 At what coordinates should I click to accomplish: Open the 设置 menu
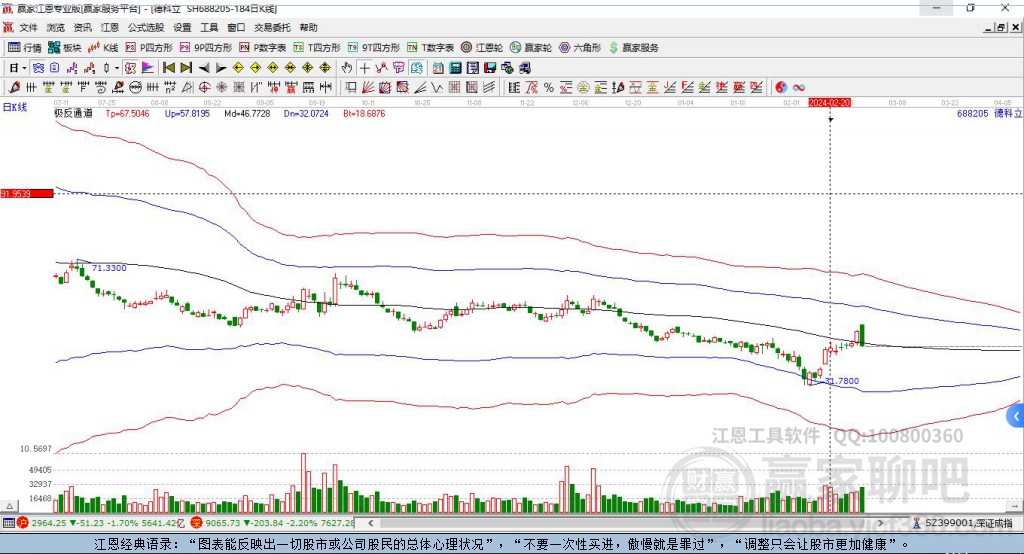[x=182, y=27]
